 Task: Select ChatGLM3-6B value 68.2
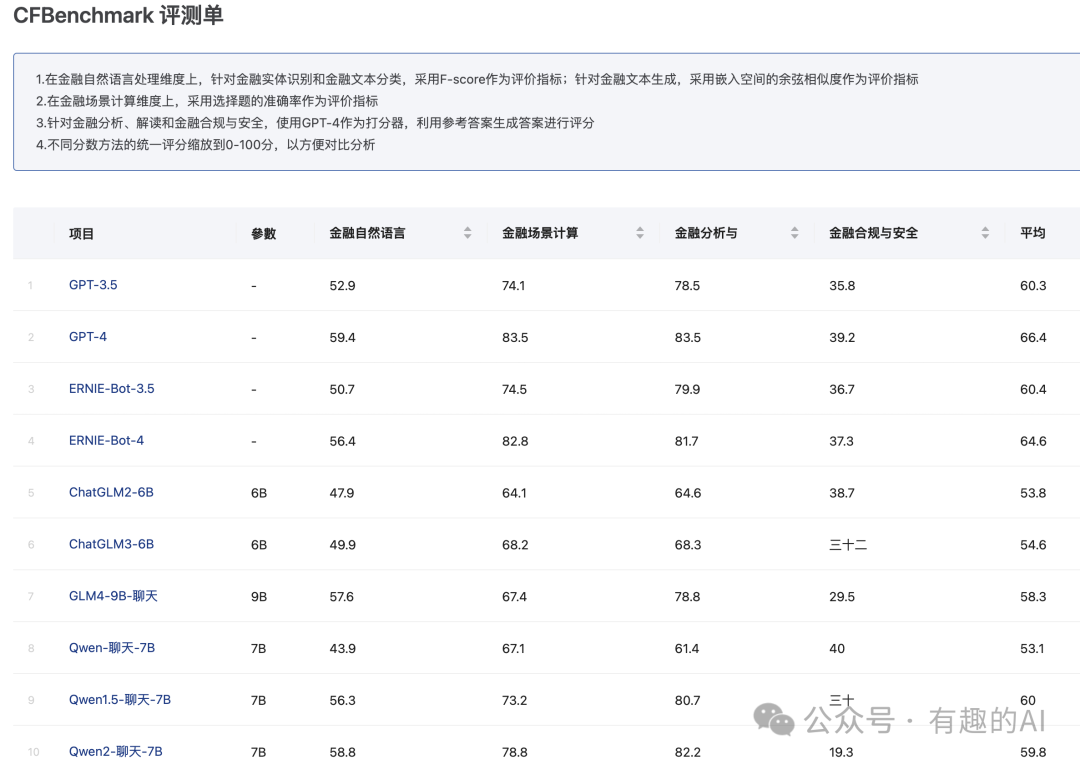pos(515,545)
